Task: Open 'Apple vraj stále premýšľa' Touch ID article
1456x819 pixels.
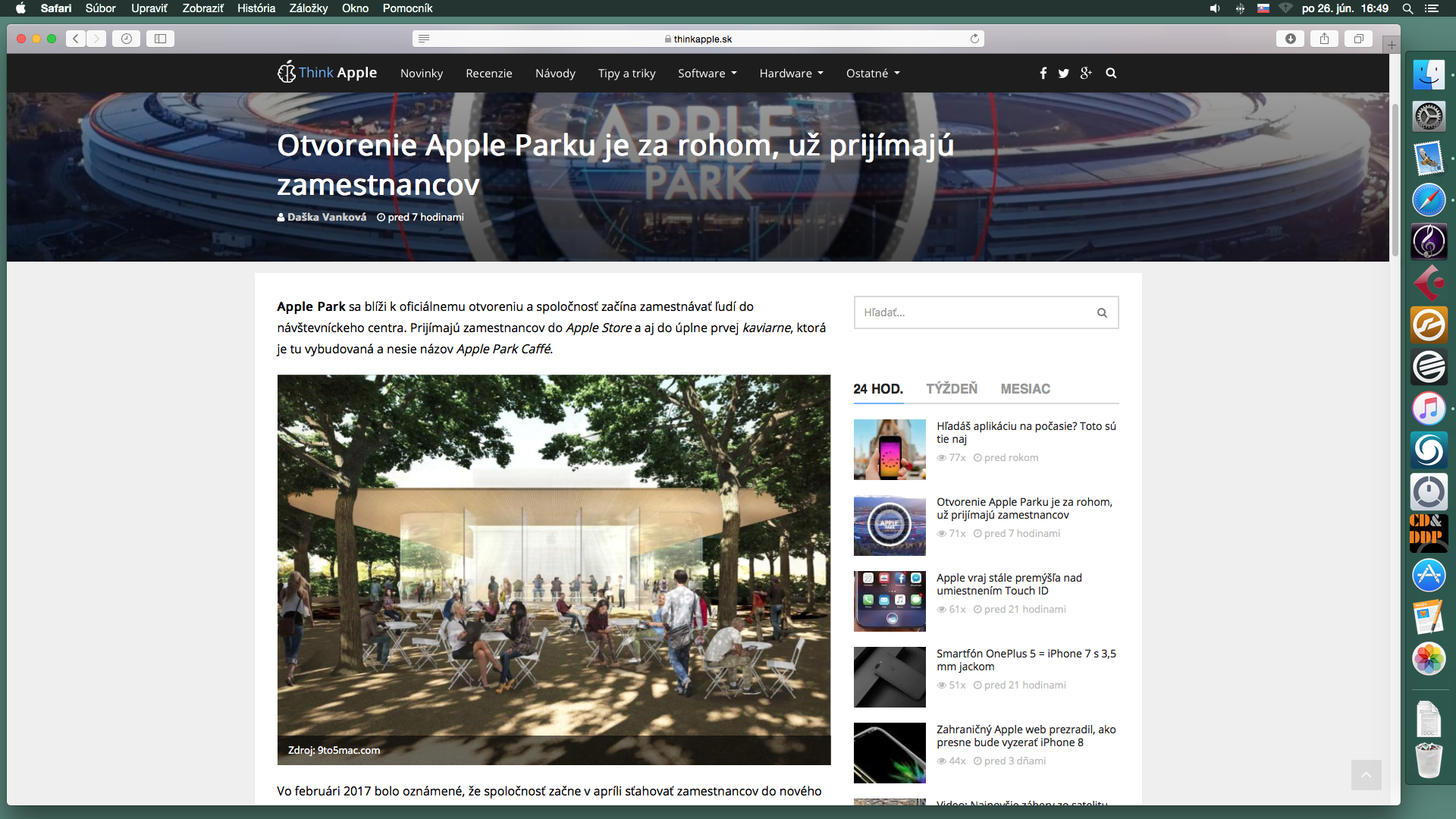Action: [x=1009, y=584]
